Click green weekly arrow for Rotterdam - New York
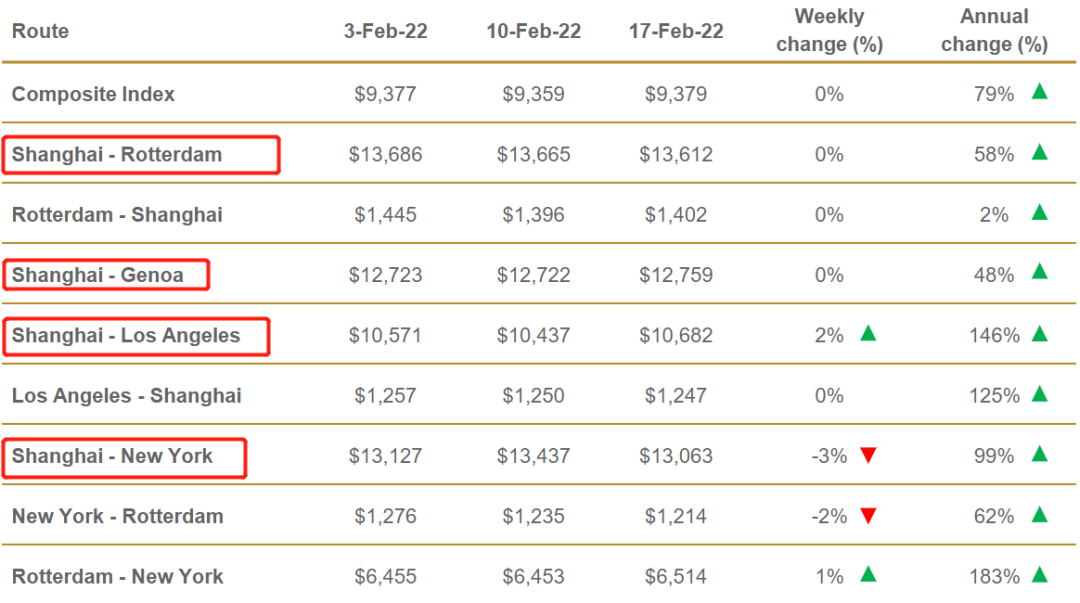Screen dimensions: 1080x603 [x=868, y=575]
